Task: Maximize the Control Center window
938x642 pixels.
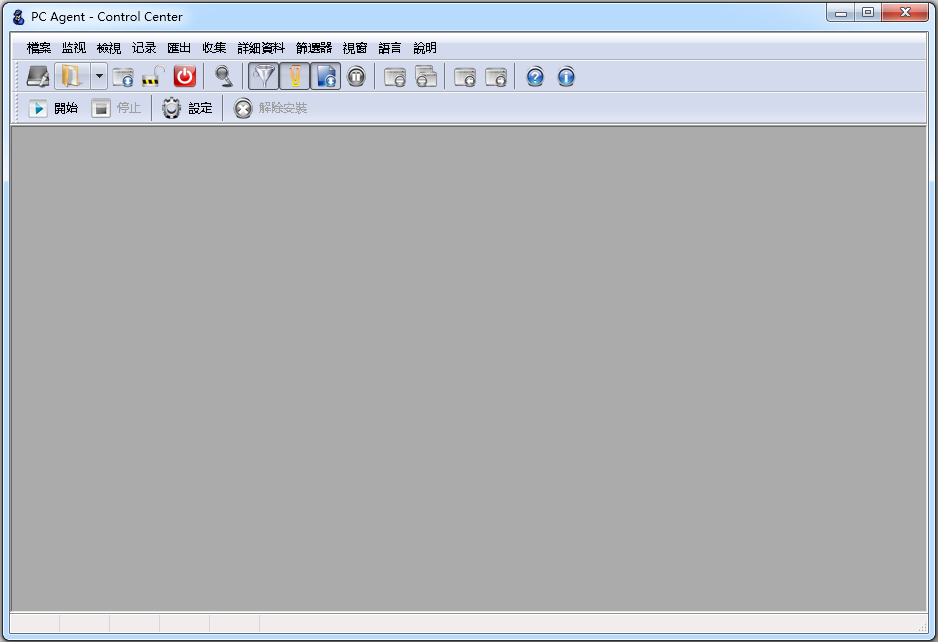Action: 868,13
